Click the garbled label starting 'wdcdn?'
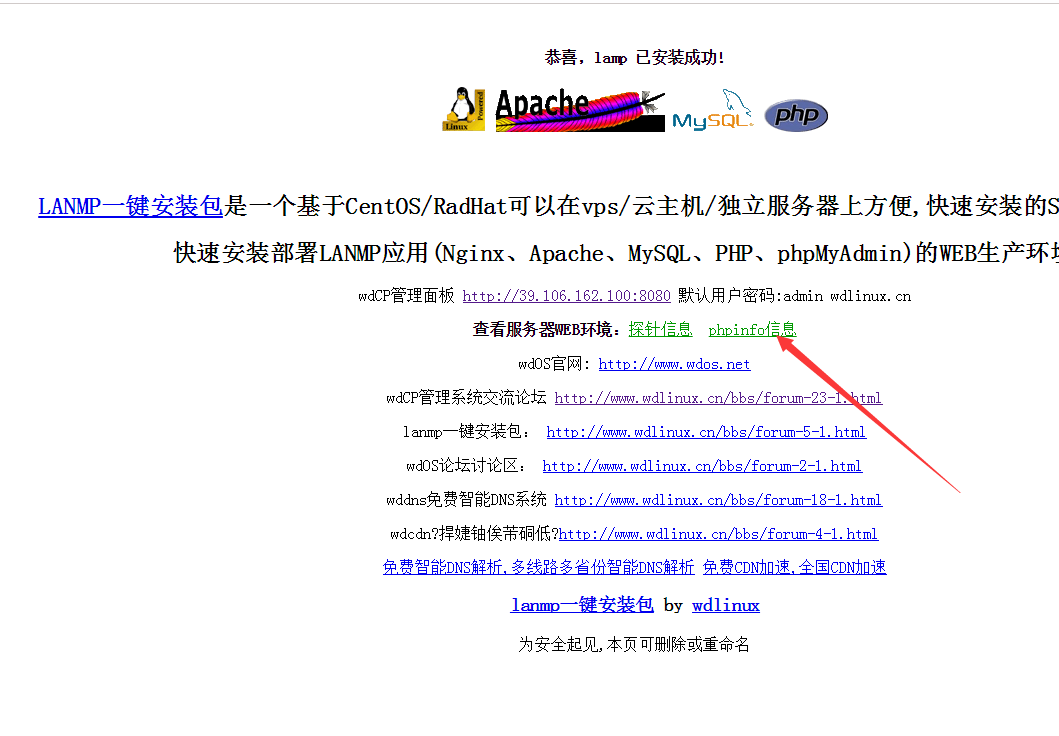This screenshot has width=1059, height=736. (474, 534)
